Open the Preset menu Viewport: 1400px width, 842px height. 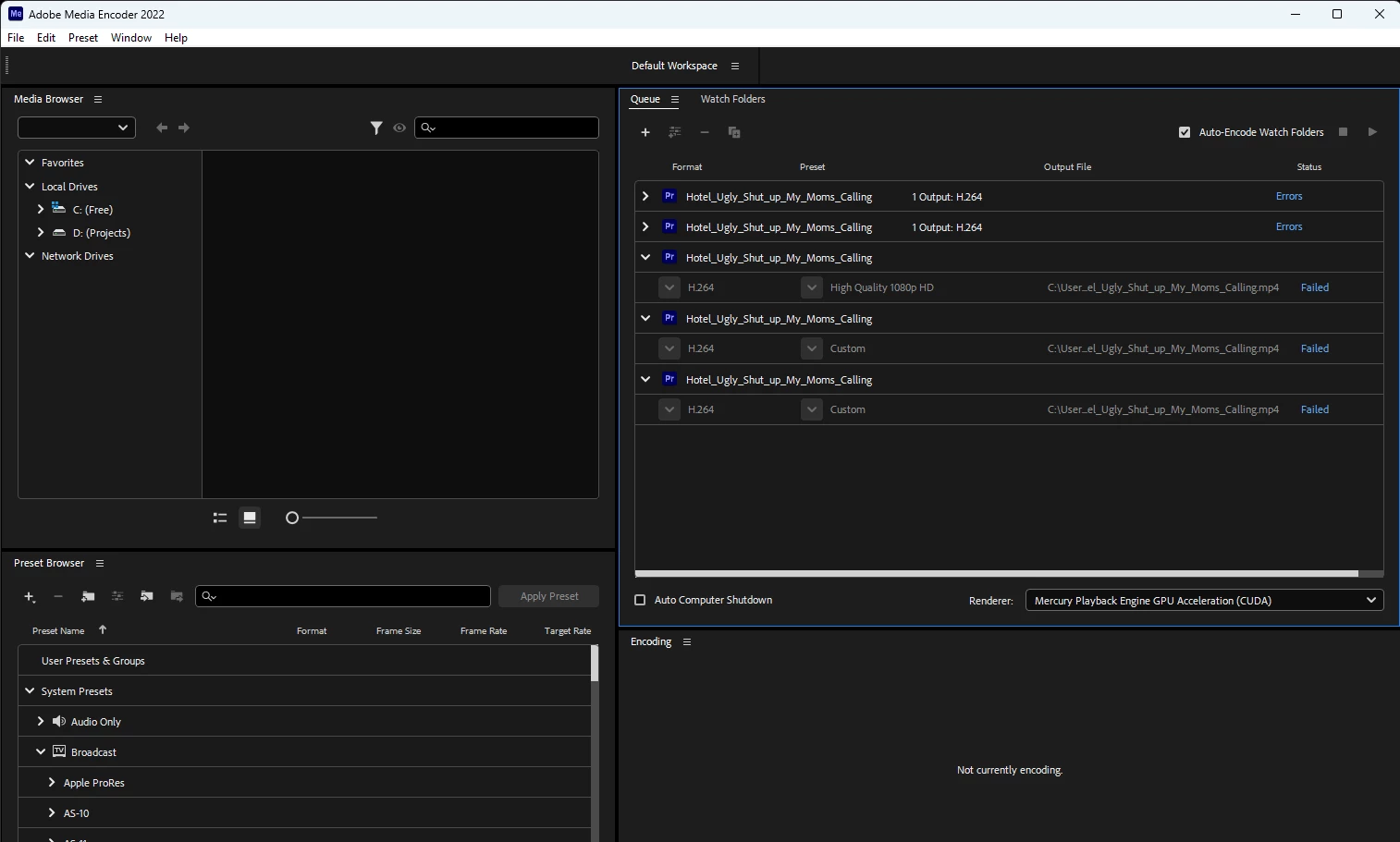[x=83, y=38]
